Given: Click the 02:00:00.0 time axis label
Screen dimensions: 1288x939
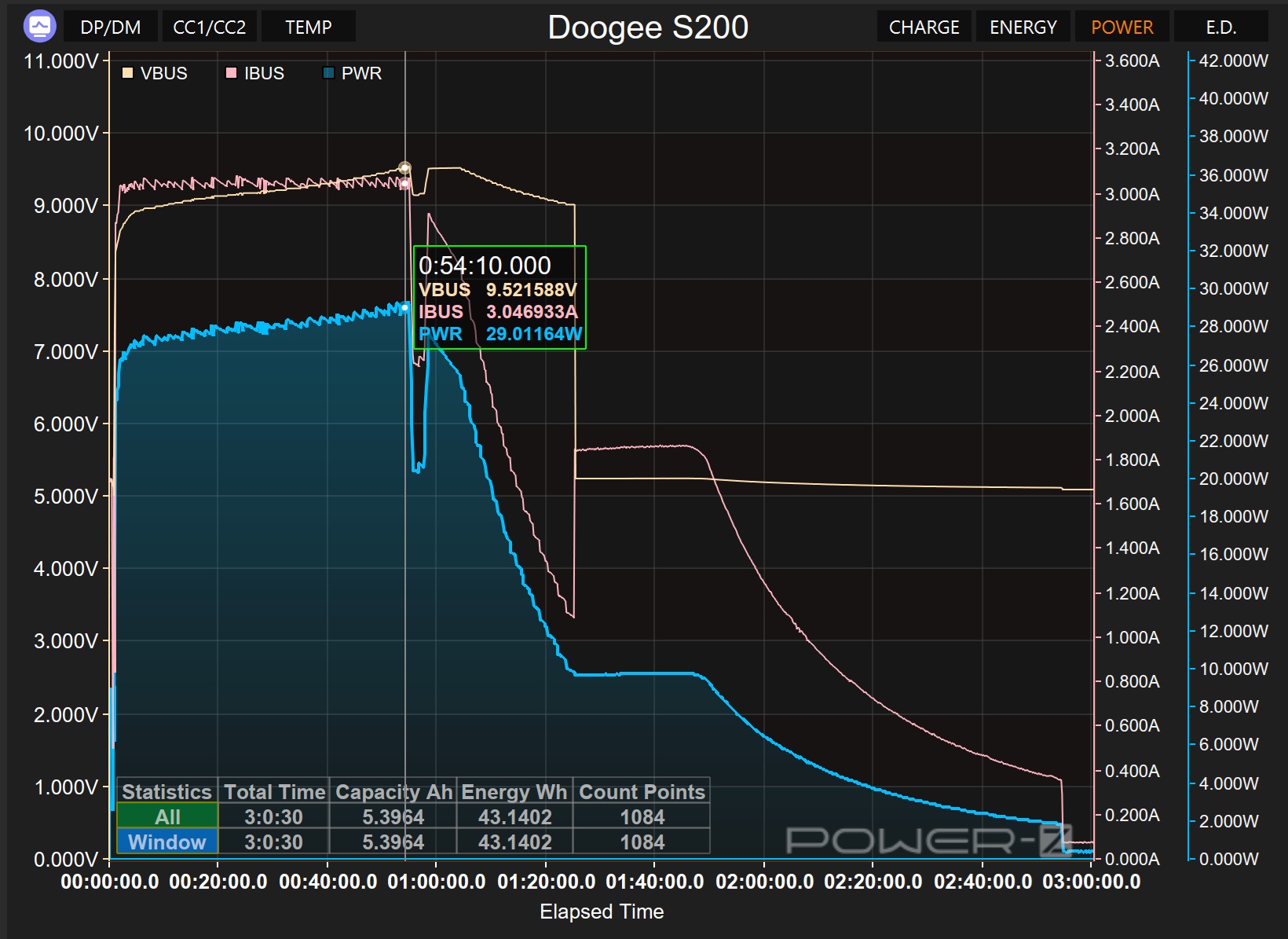Looking at the screenshot, I should tap(765, 882).
